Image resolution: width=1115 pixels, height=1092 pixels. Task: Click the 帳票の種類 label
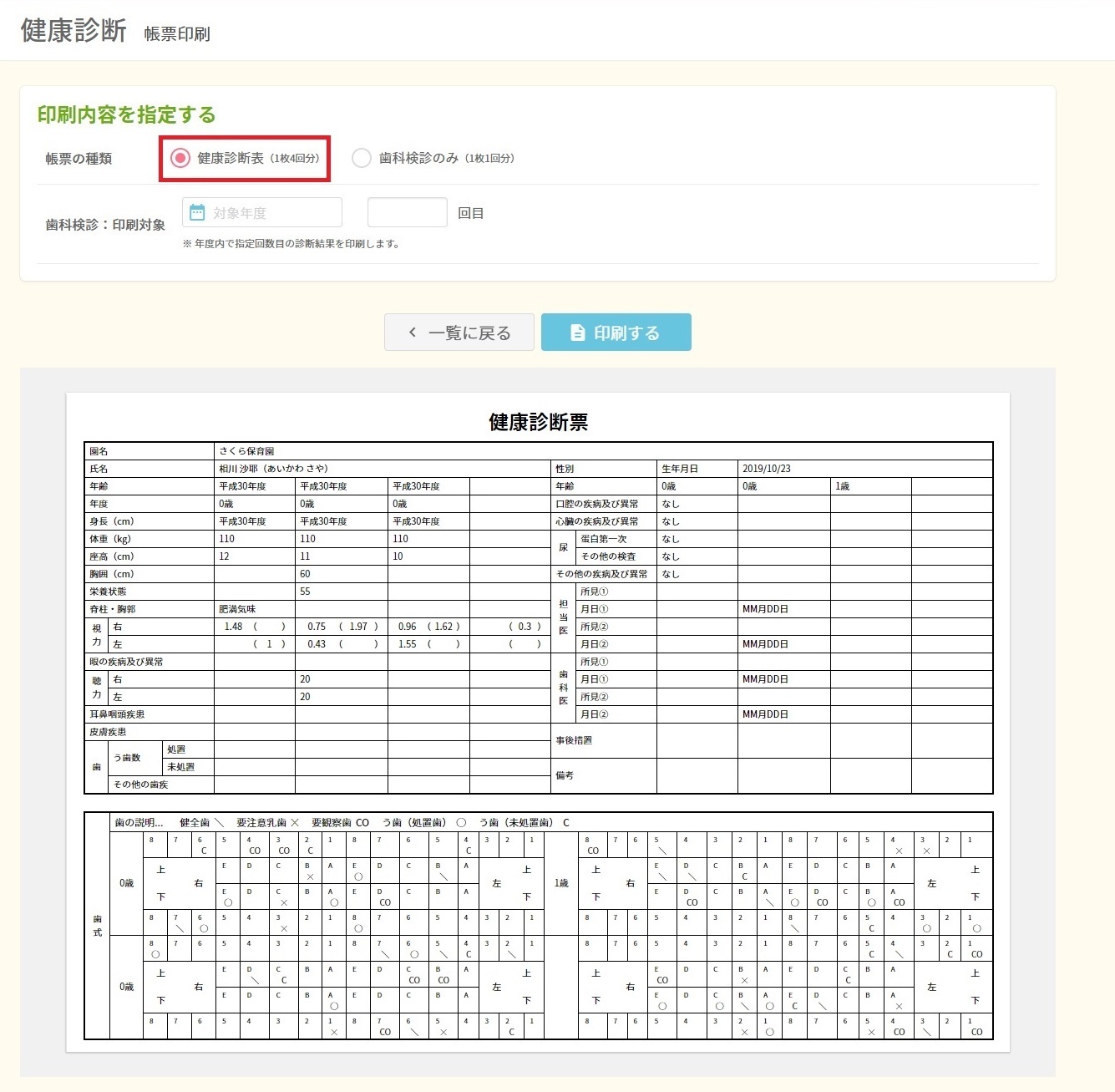[79, 159]
